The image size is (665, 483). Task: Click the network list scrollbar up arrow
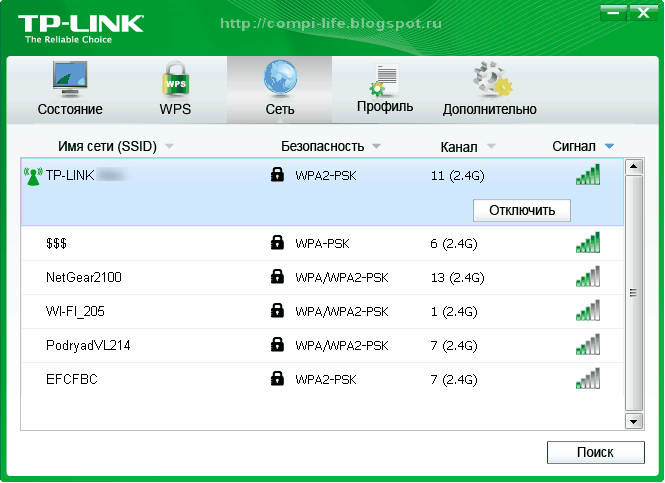tap(634, 166)
